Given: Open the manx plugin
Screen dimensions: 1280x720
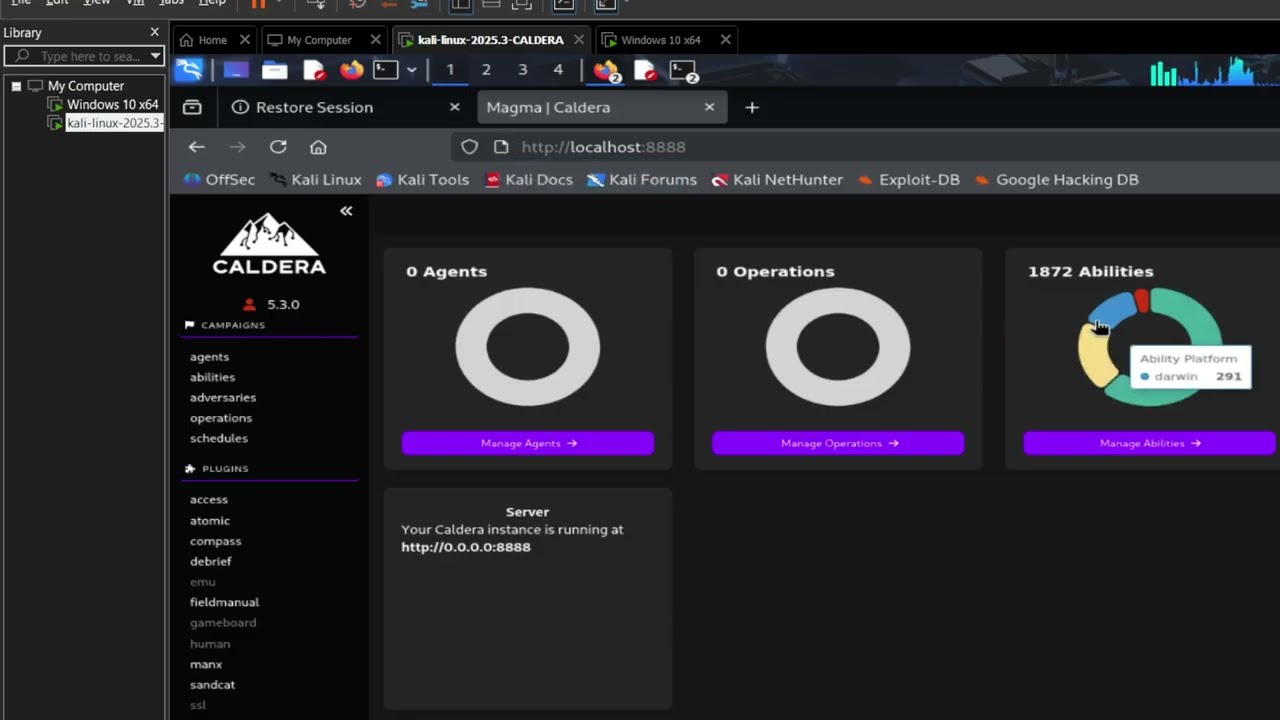Looking at the screenshot, I should click(206, 665).
